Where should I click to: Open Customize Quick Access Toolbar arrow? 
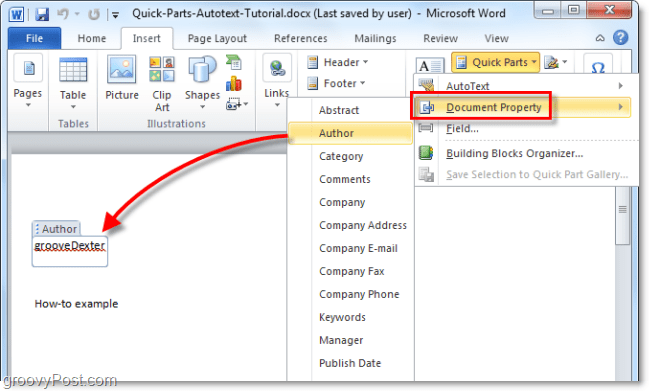[x=115, y=15]
